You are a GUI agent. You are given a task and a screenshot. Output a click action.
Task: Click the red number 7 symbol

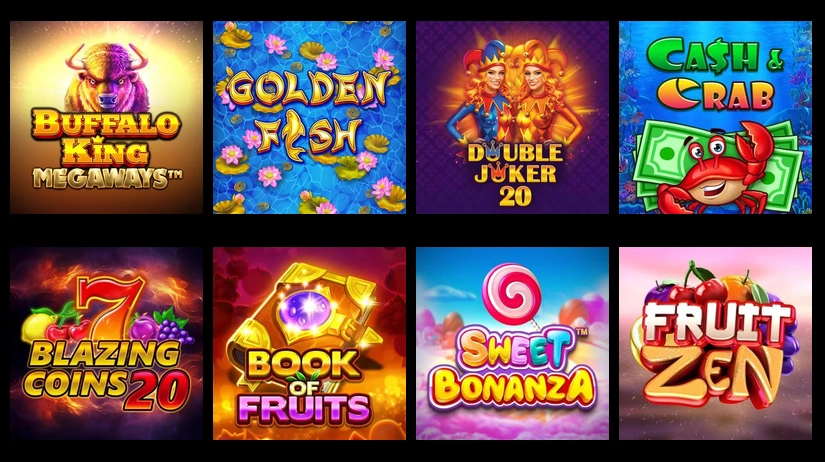(110, 308)
